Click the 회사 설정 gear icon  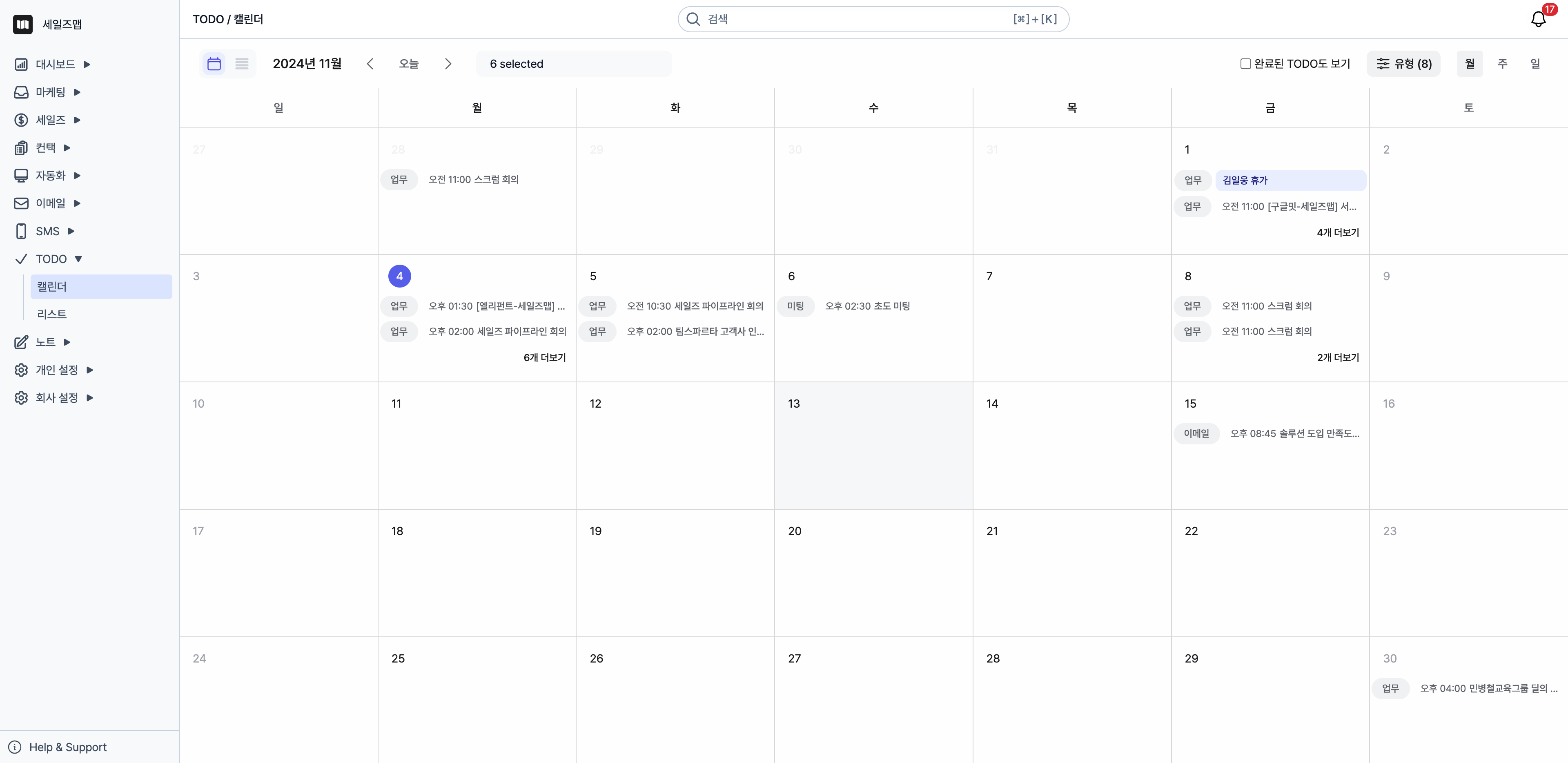point(21,398)
